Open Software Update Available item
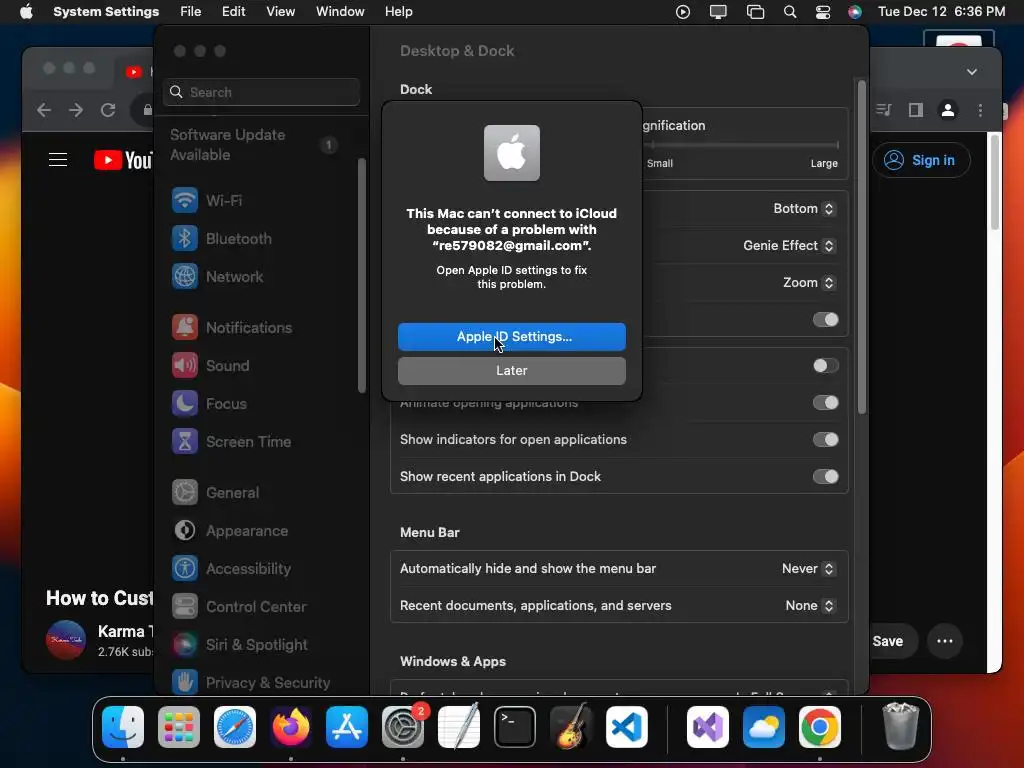 tap(255, 144)
